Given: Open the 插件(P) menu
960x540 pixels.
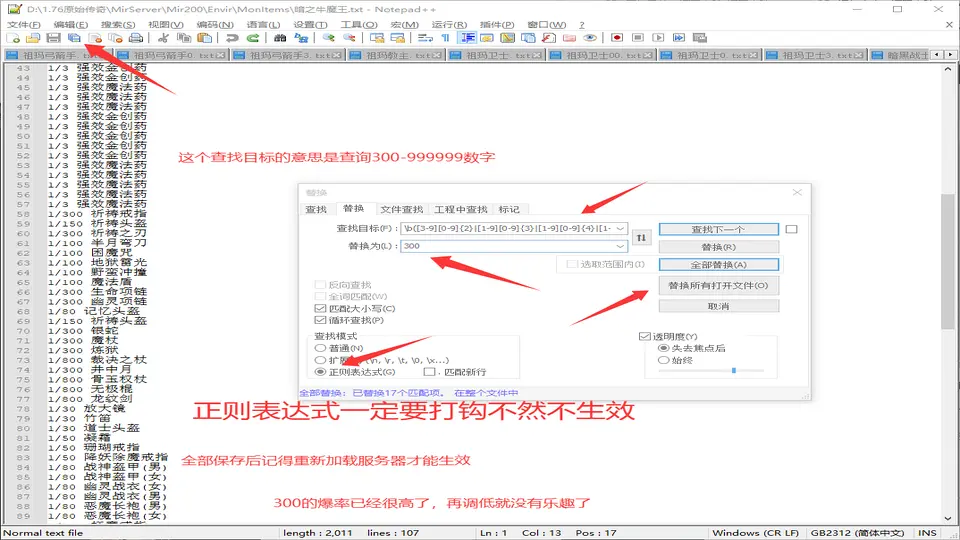Looking at the screenshot, I should pos(497,24).
